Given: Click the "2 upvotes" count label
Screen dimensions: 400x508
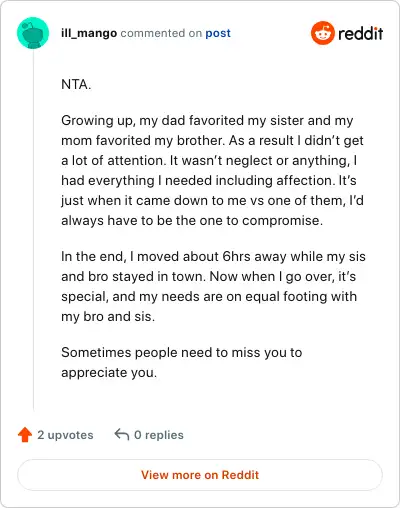Looking at the screenshot, I should click(65, 435).
